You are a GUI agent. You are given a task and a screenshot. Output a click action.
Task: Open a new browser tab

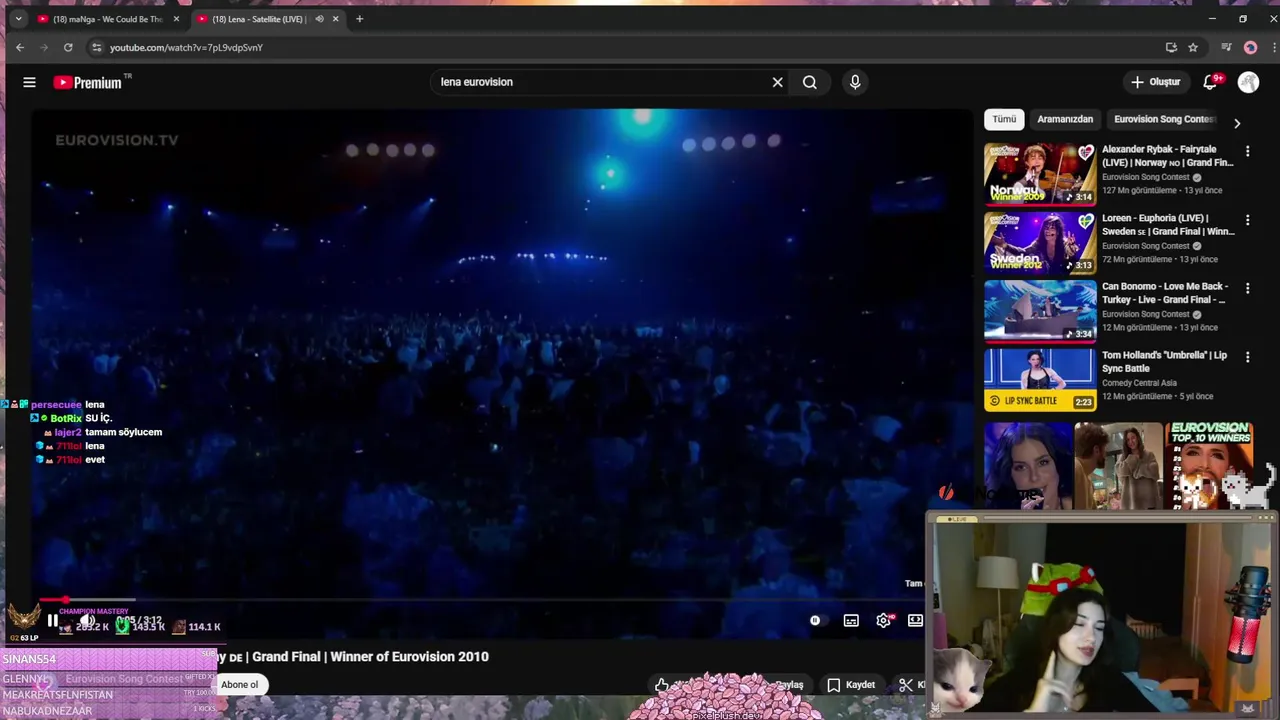[359, 18]
